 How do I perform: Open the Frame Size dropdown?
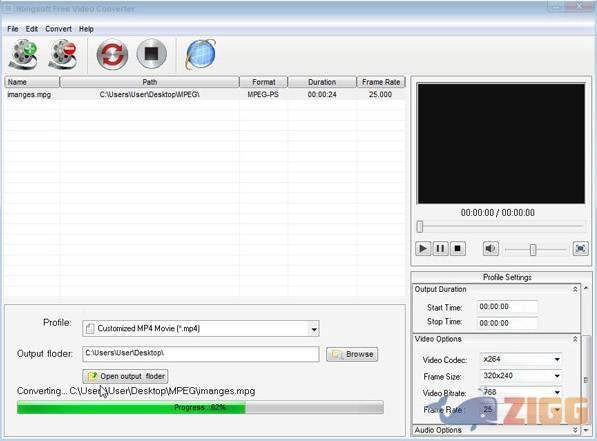tap(521, 376)
